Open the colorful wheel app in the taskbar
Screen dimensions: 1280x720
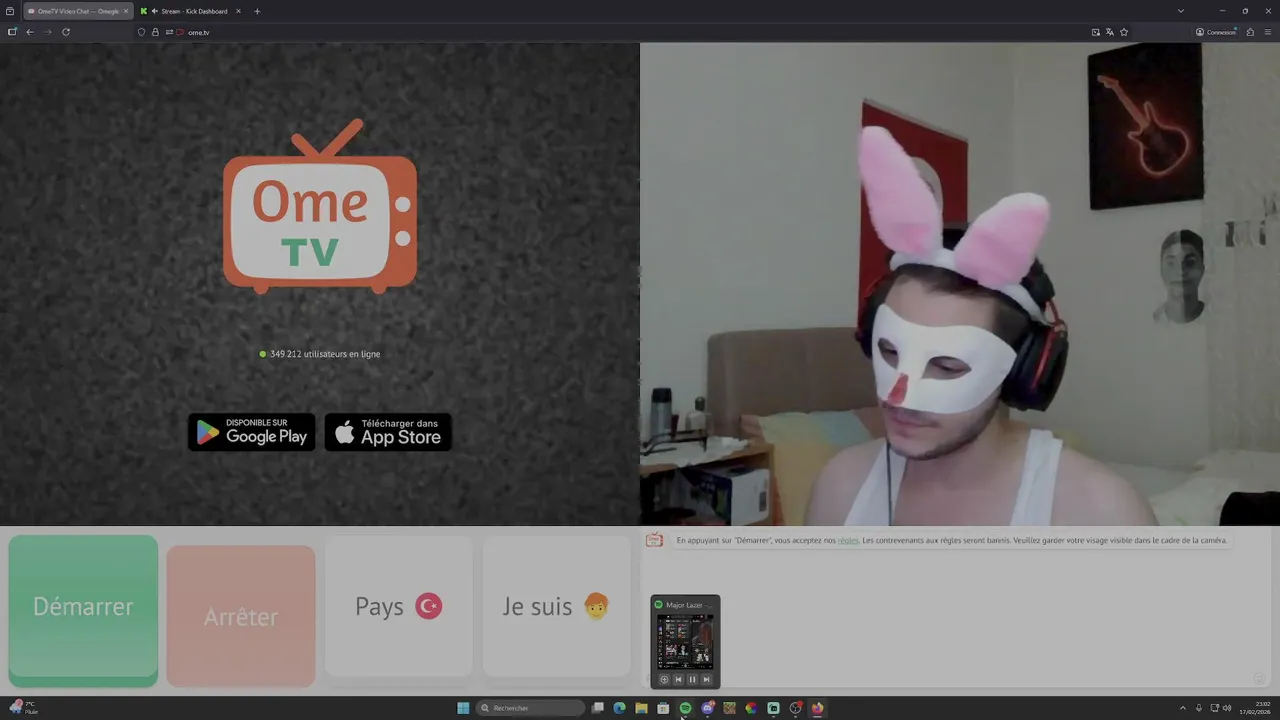tap(751, 708)
